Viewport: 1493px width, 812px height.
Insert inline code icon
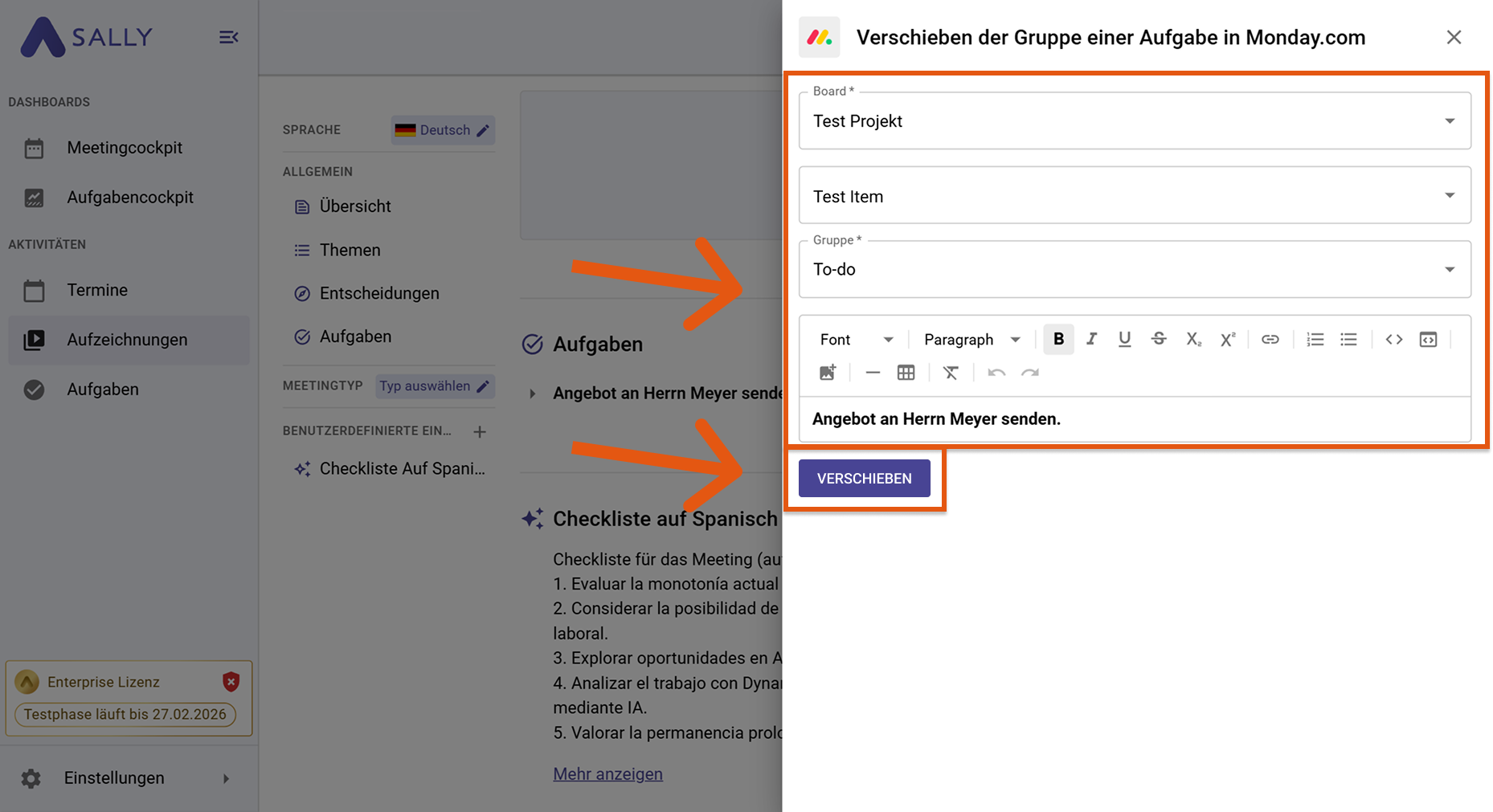1393,340
